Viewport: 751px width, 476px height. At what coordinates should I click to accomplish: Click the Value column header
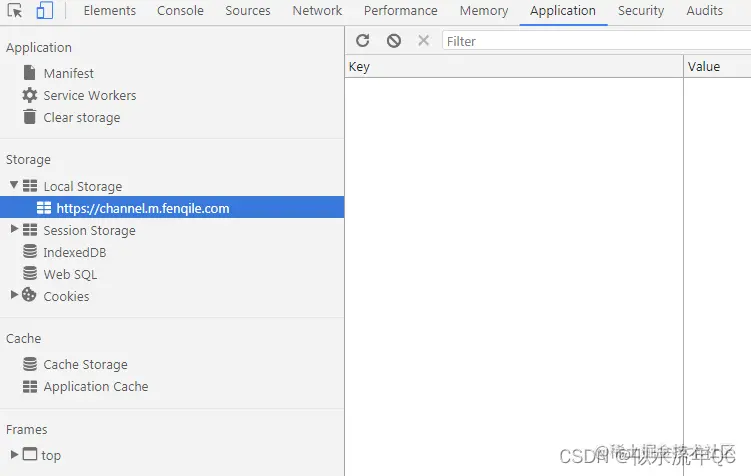717,67
